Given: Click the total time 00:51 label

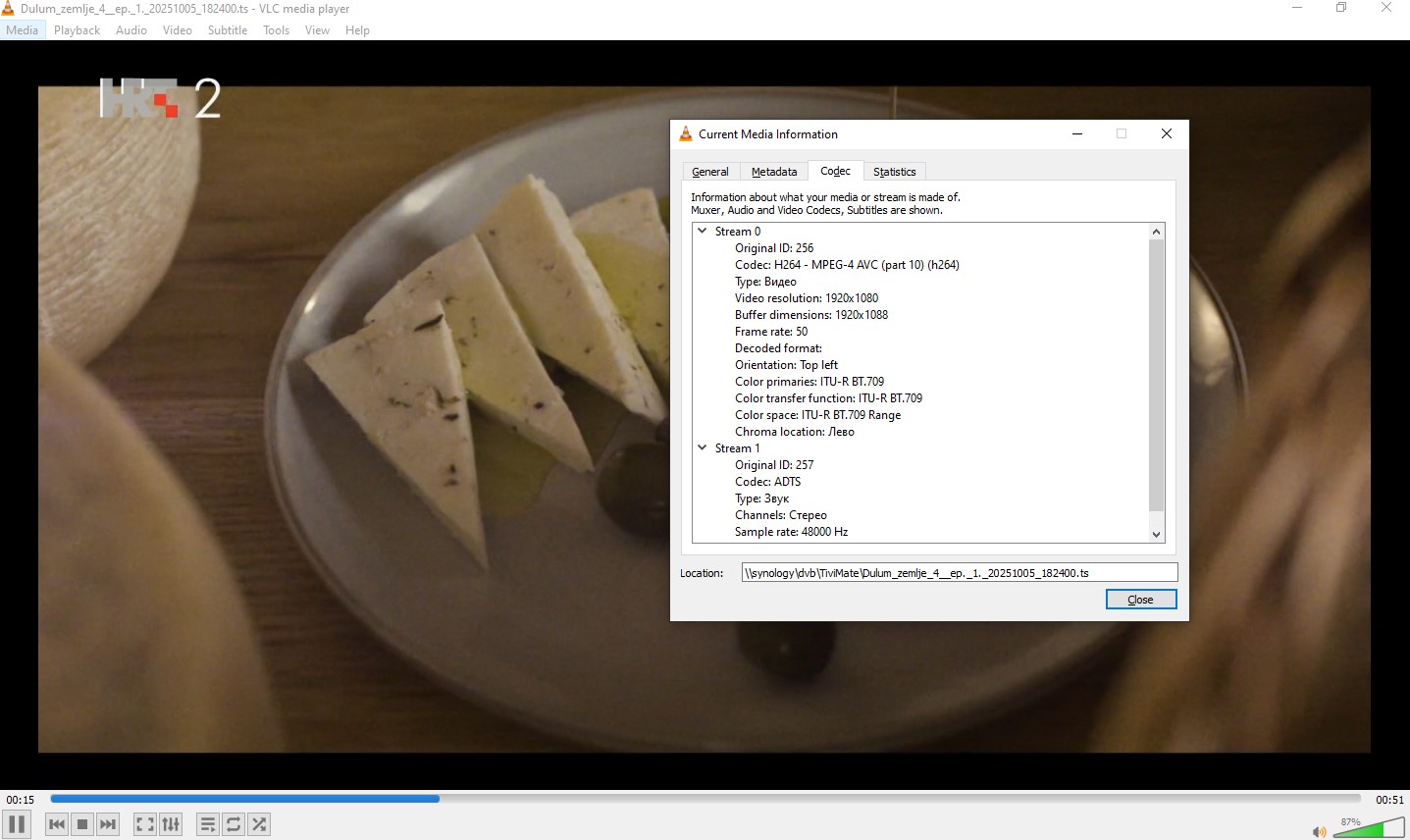Looking at the screenshot, I should (1389, 800).
